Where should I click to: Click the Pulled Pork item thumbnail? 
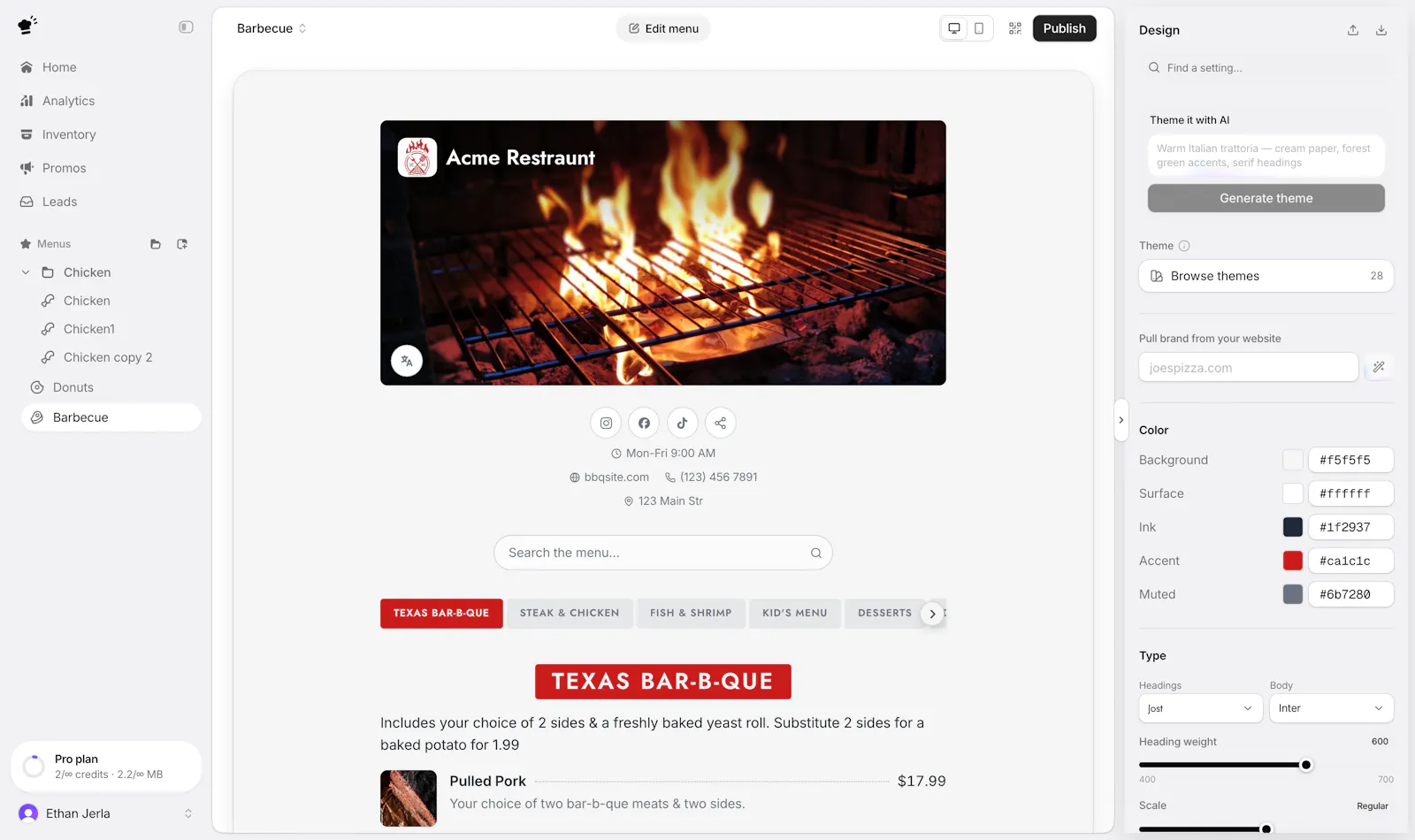[x=409, y=798]
